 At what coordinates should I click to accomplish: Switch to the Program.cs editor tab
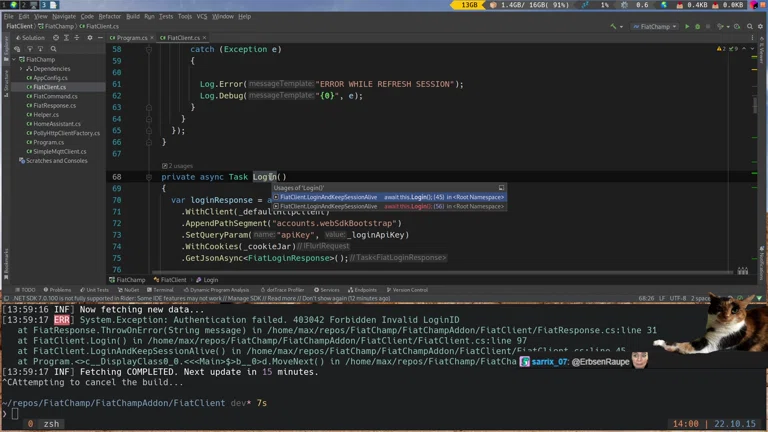click(131, 38)
